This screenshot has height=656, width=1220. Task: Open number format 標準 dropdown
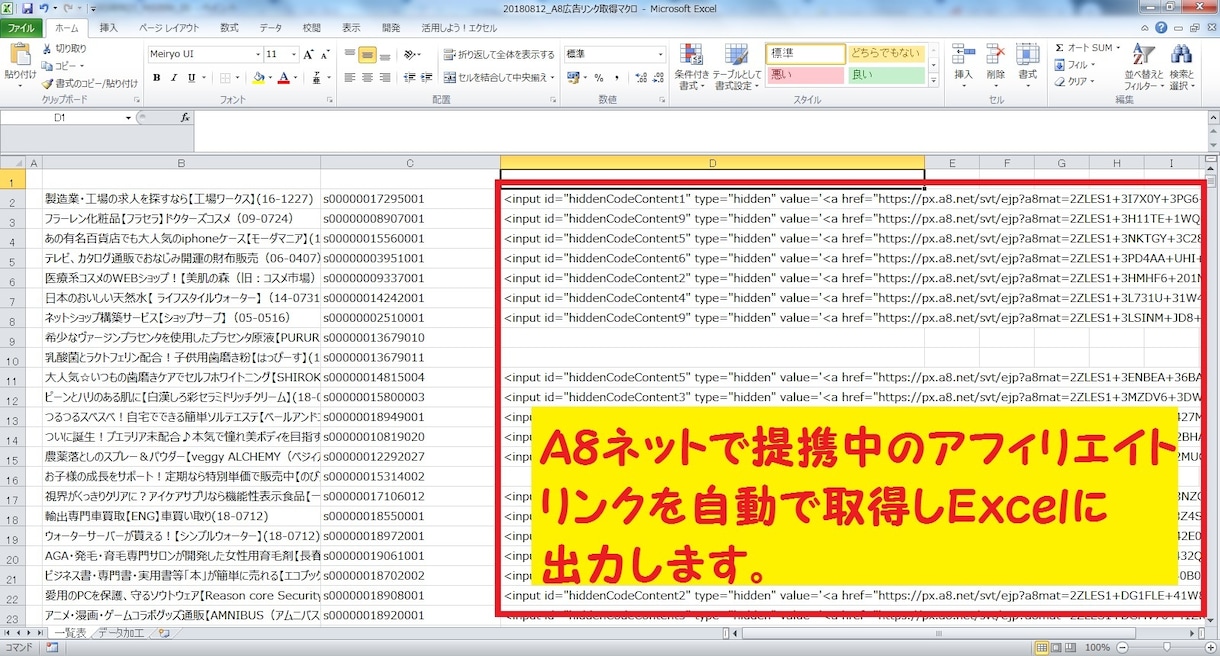tap(660, 54)
